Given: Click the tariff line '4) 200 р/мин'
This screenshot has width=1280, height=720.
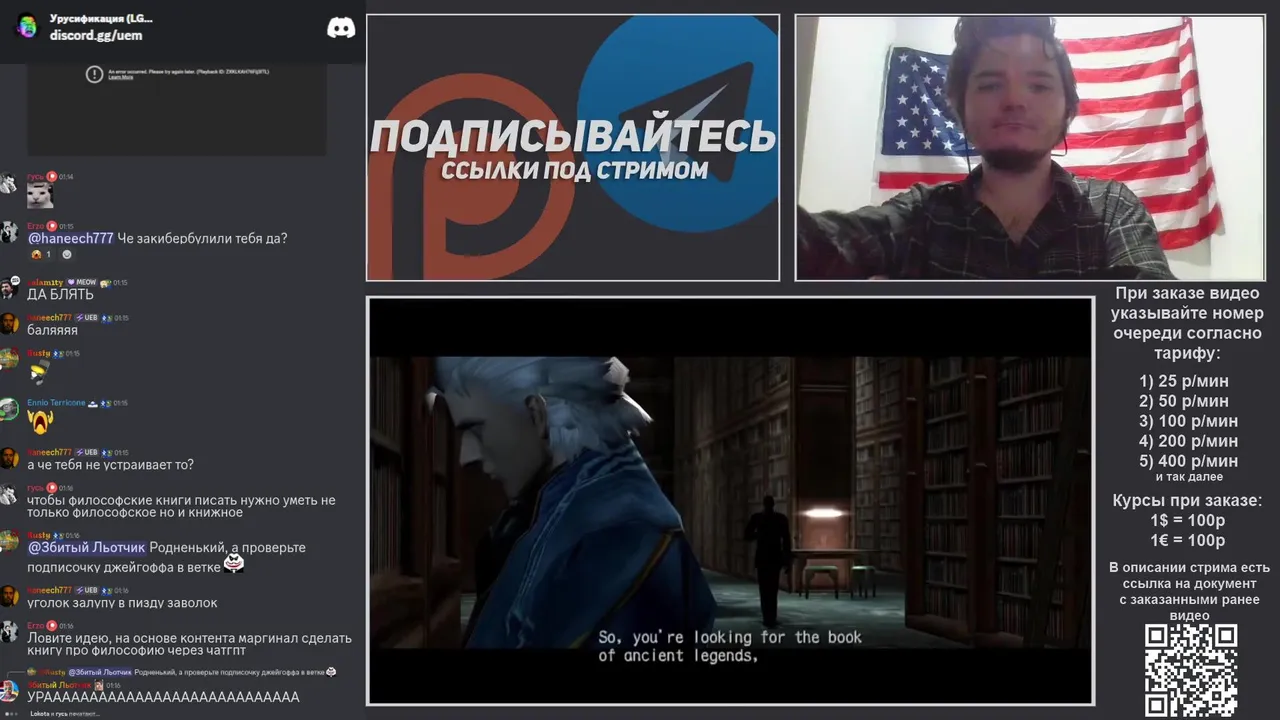Looking at the screenshot, I should pos(1188,441).
